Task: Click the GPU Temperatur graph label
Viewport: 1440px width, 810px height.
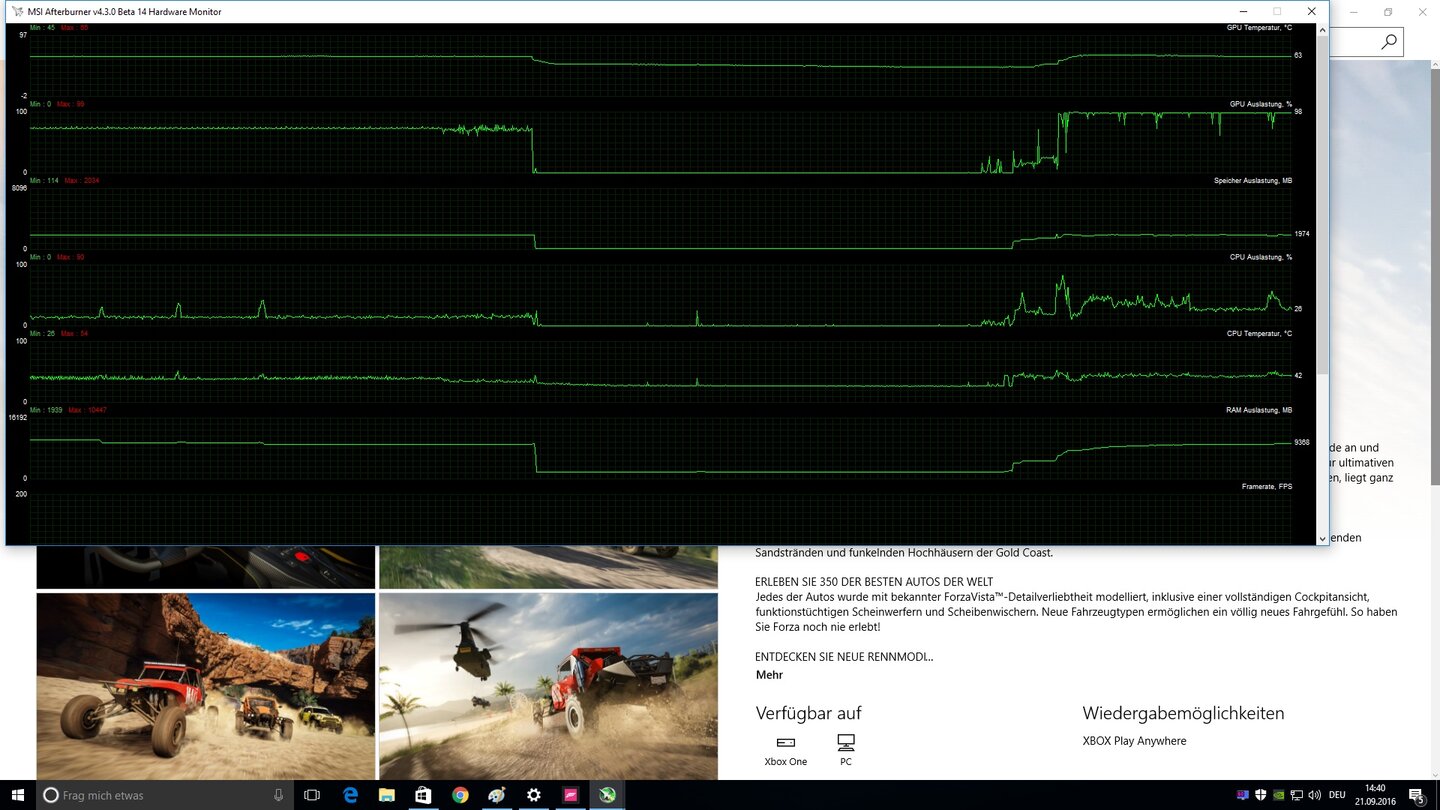Action: (x=1259, y=28)
